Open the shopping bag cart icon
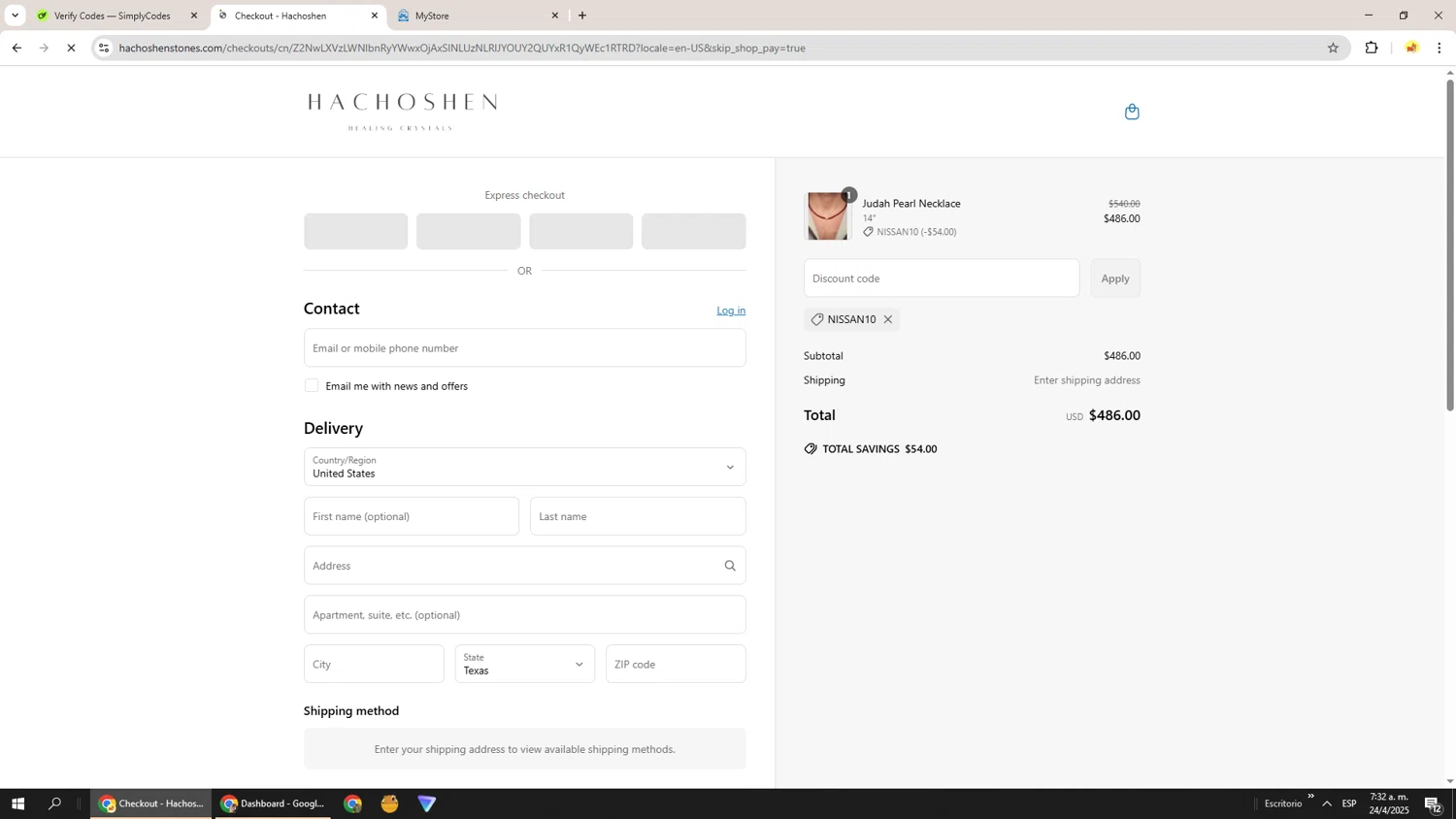This screenshot has width=1456, height=819. point(1132,112)
